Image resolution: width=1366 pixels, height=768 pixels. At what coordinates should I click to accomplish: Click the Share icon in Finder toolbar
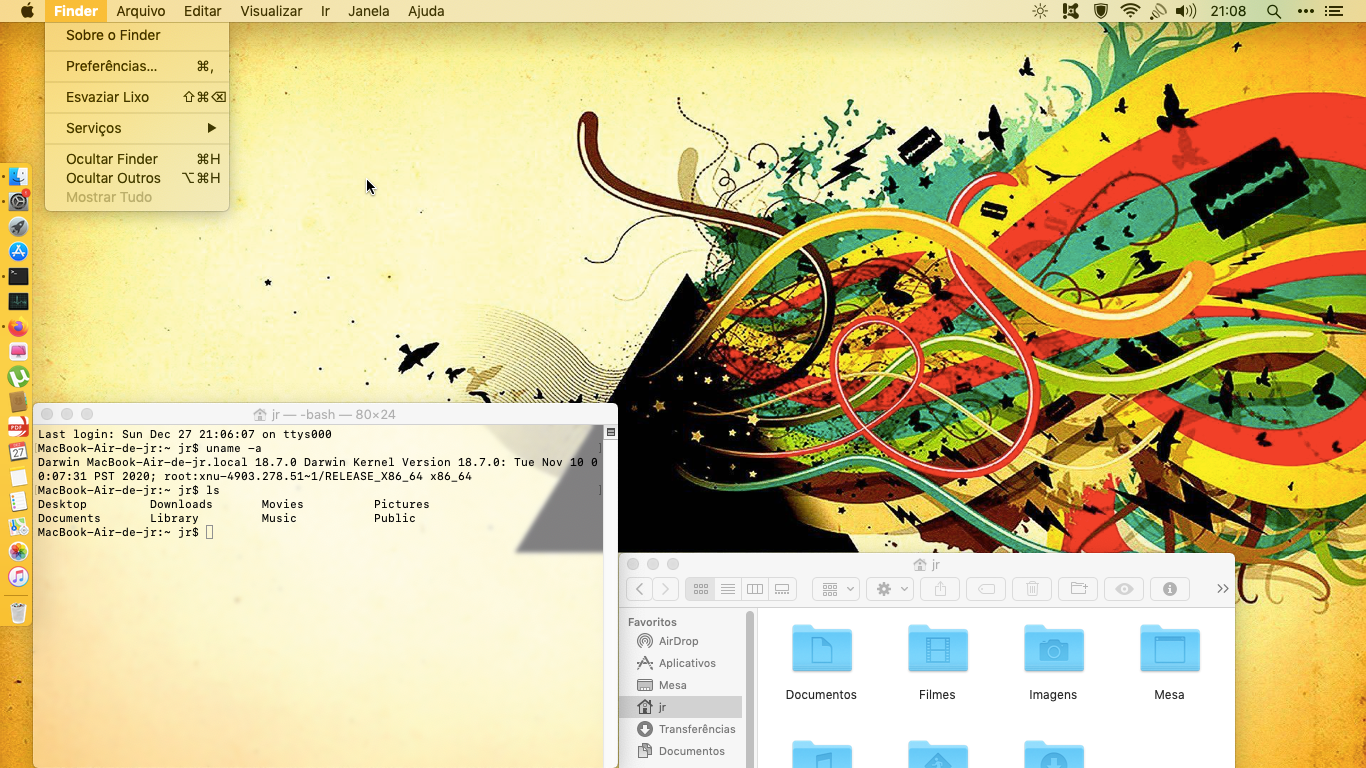point(940,589)
